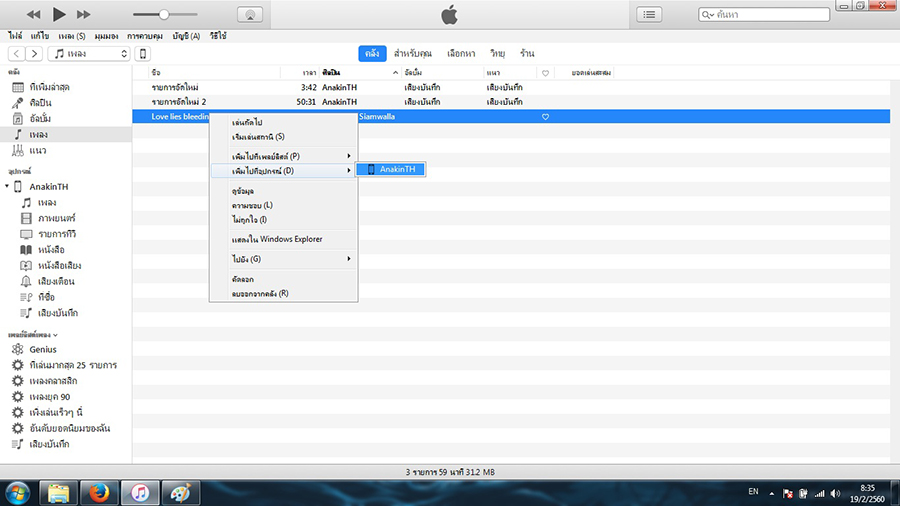Open the media type dropdown showing เพลง
This screenshot has height=506, width=900.
tap(89, 53)
